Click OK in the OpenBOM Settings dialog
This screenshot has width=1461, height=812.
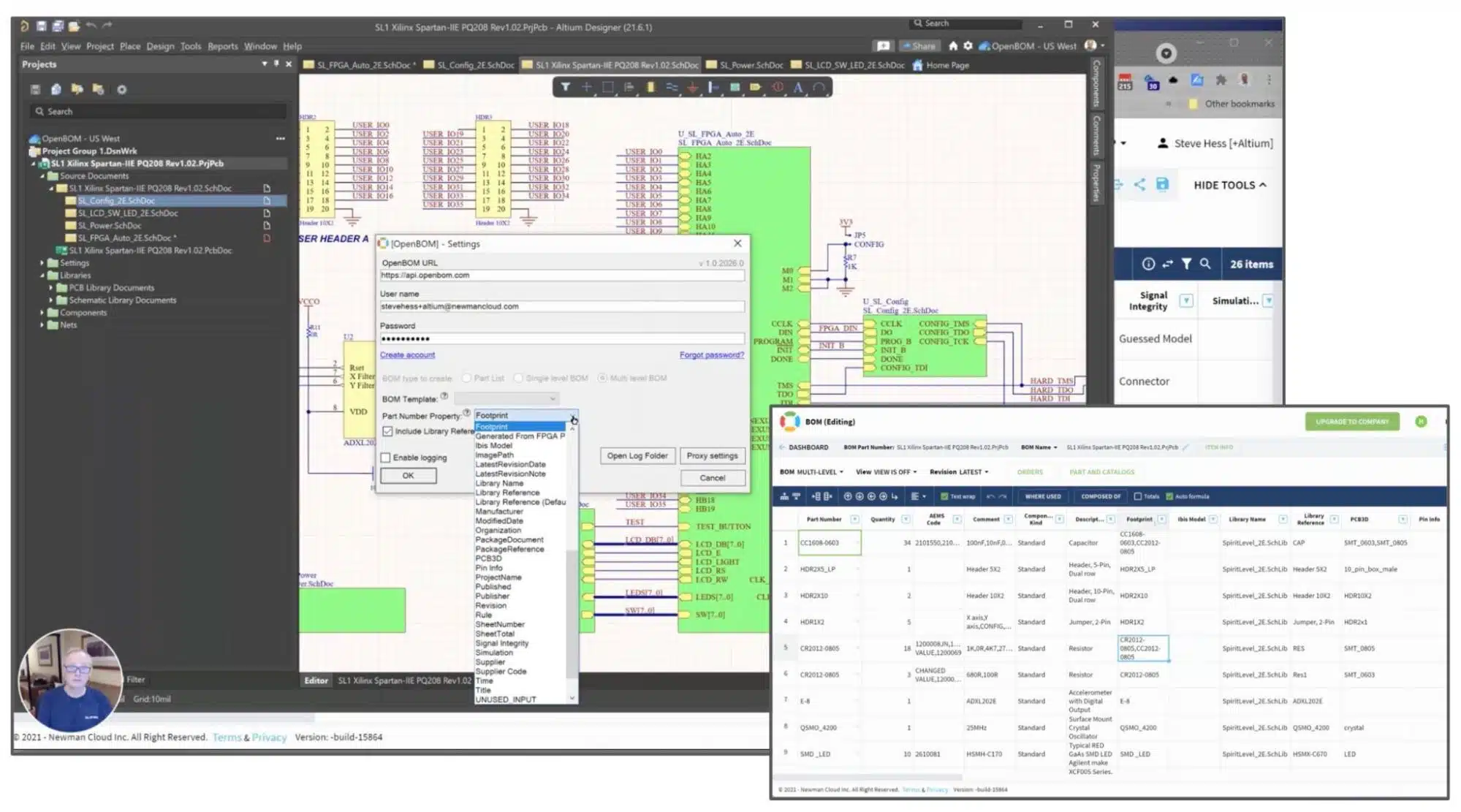point(409,476)
